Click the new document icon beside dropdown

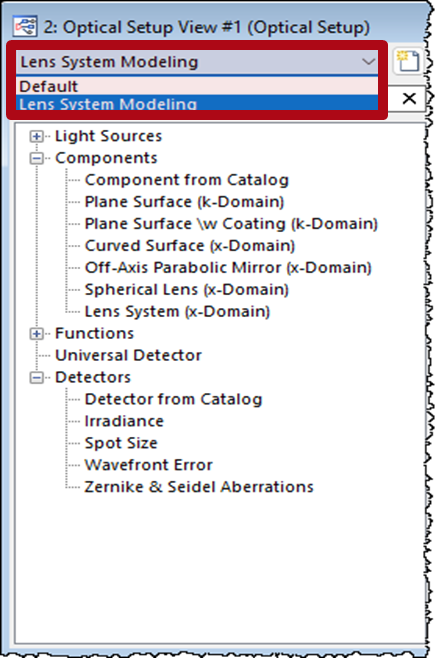(408, 62)
